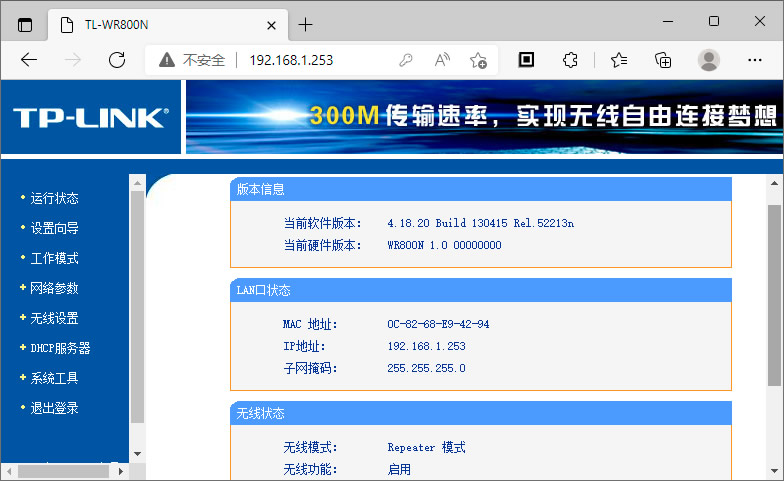The width and height of the screenshot is (784, 481).
Task: Open the square extension icon in toolbar
Action: (526, 60)
